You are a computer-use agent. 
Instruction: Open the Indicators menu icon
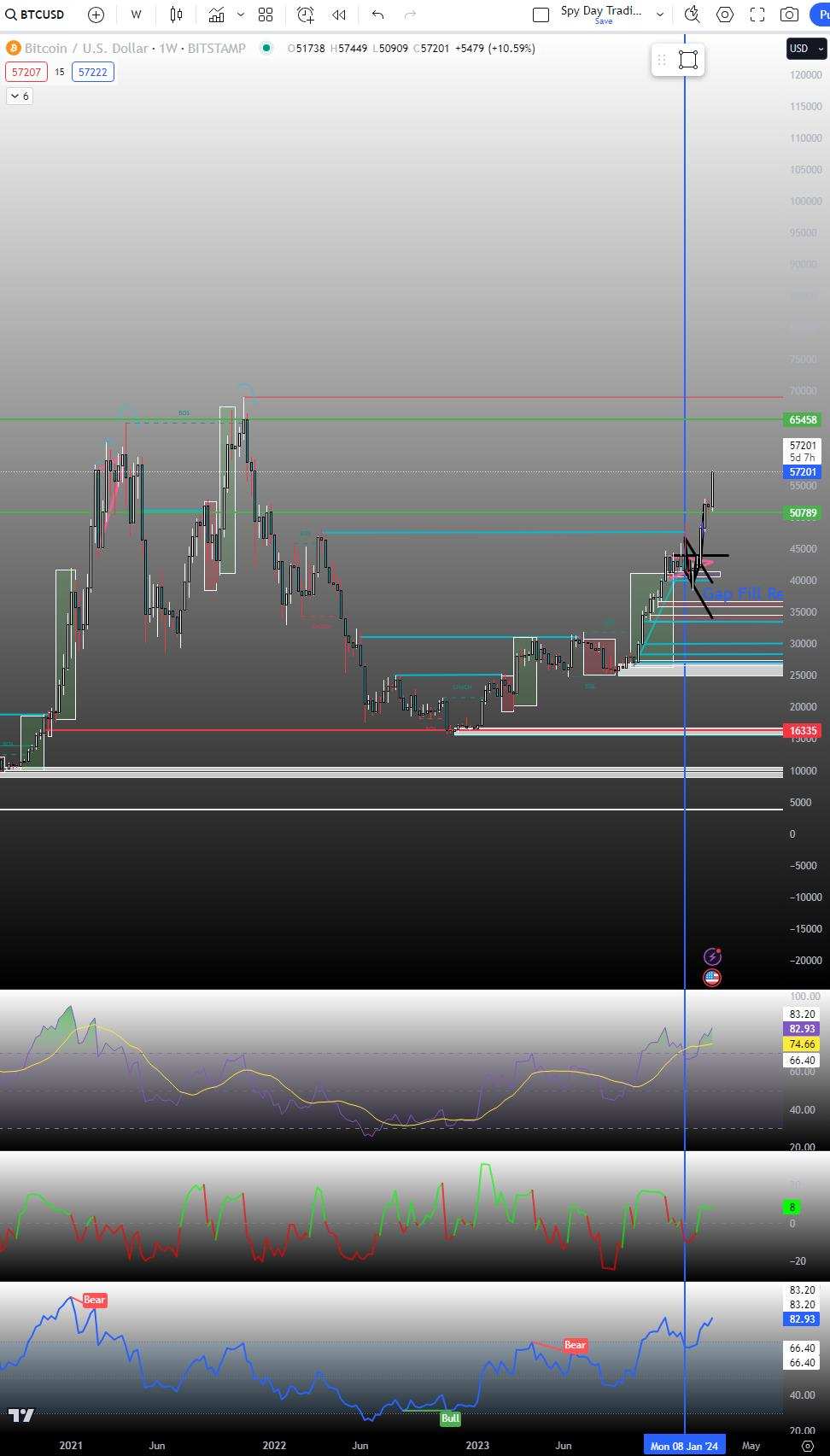click(x=216, y=15)
